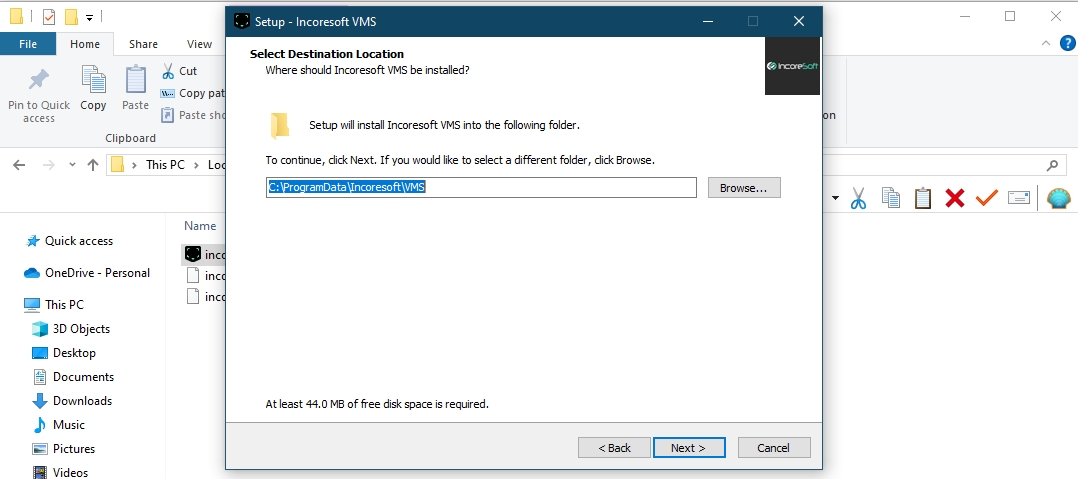1078x479 pixels.
Task: Click the 'Select Destination Location' heading
Action: pyautogui.click(x=327, y=54)
